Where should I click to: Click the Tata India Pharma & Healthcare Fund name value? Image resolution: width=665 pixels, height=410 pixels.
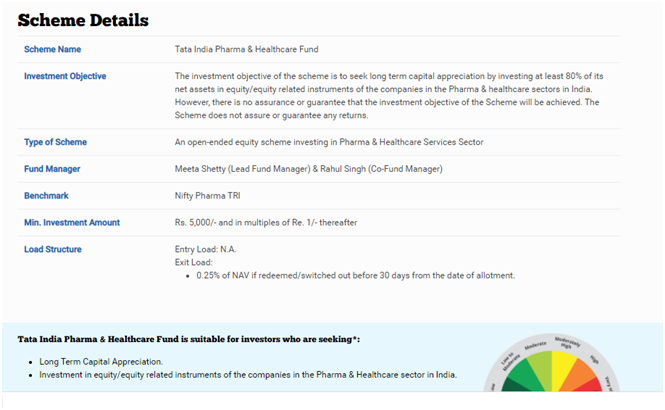click(x=246, y=49)
